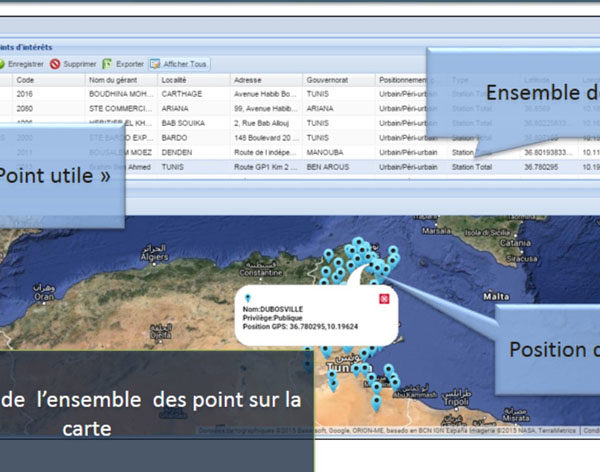Click the pin icon inside DUBOSVILLE popup
This screenshot has width=600, height=472.
pos(249,298)
